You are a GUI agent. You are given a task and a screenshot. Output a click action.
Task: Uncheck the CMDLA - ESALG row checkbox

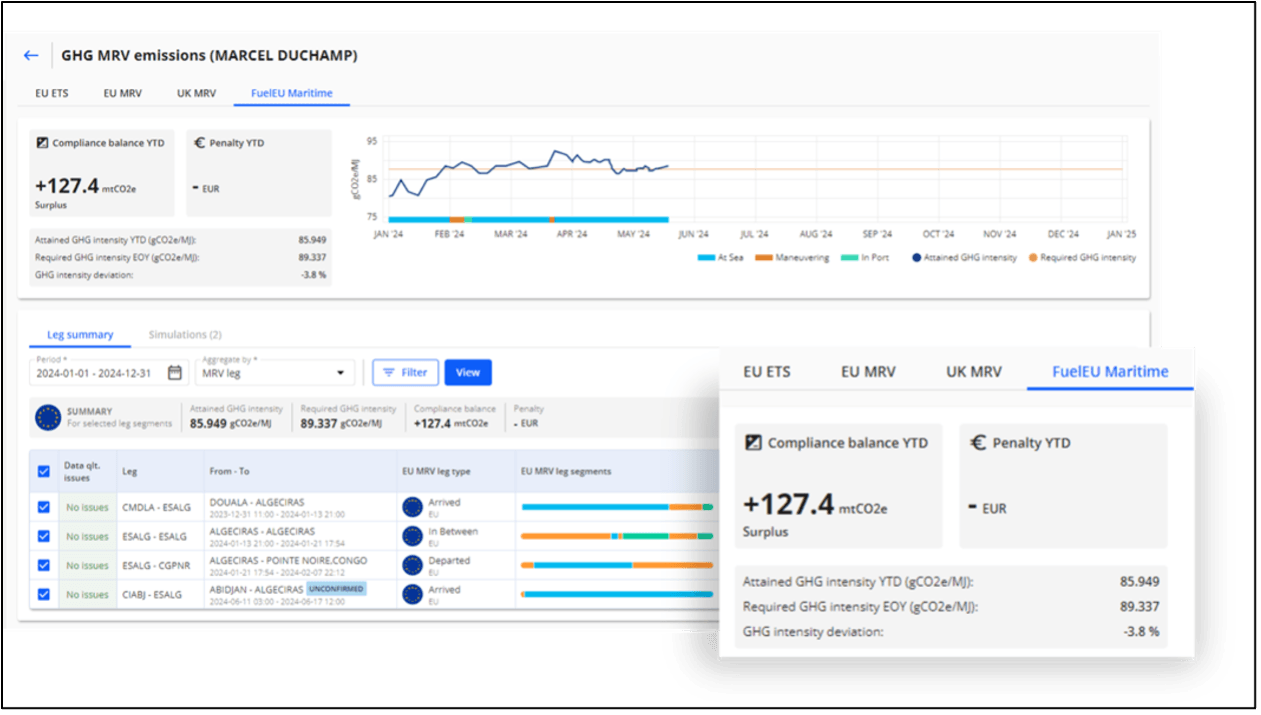pyautogui.click(x=43, y=507)
